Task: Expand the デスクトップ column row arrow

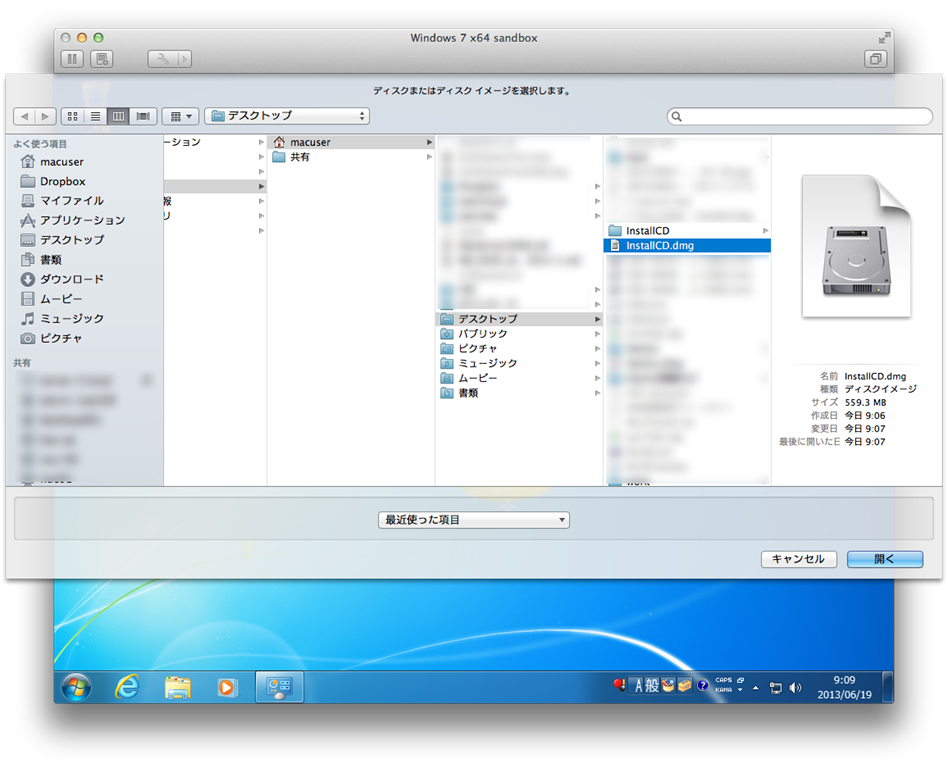Action: (597, 319)
